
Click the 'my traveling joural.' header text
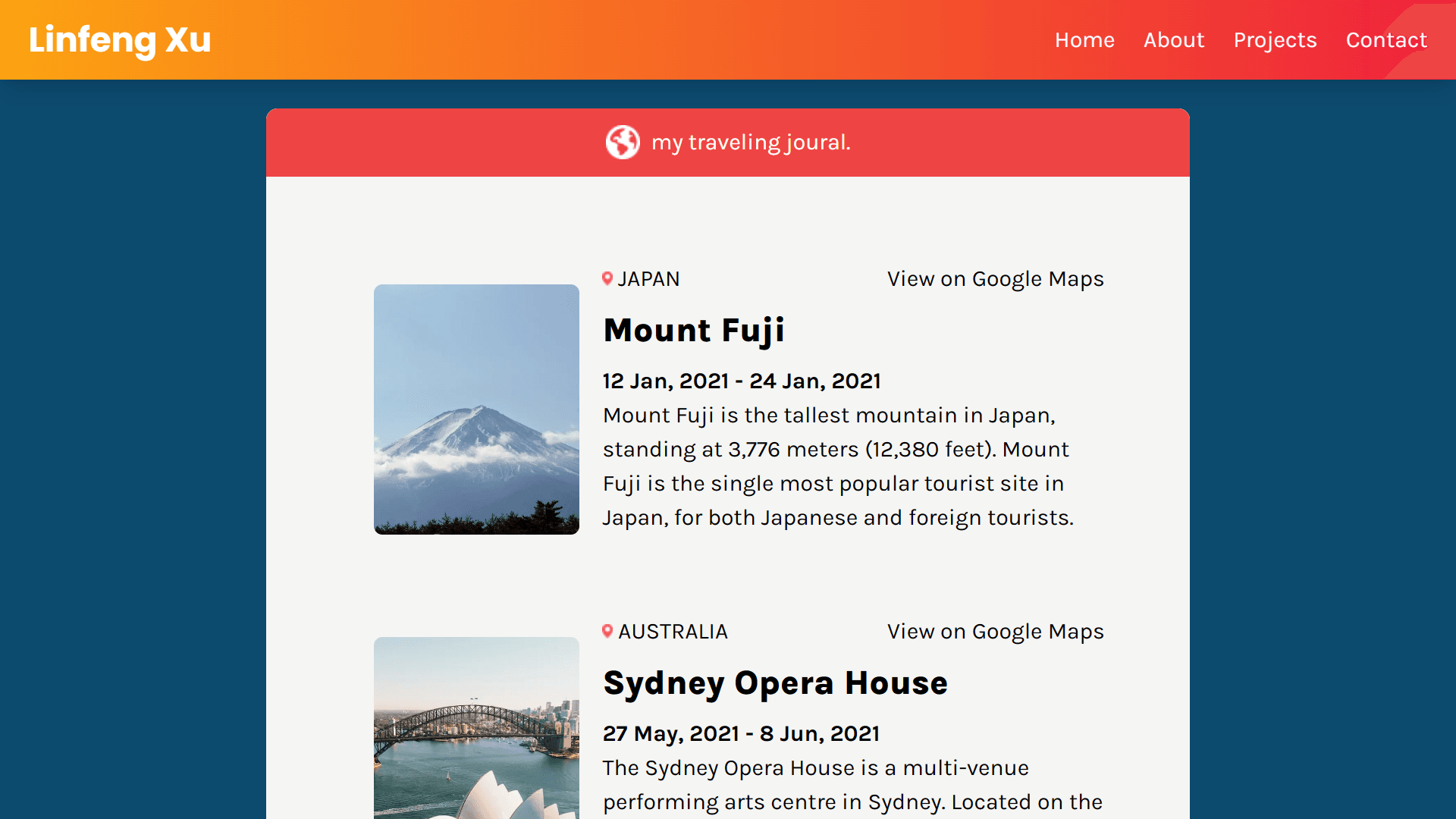tap(751, 143)
